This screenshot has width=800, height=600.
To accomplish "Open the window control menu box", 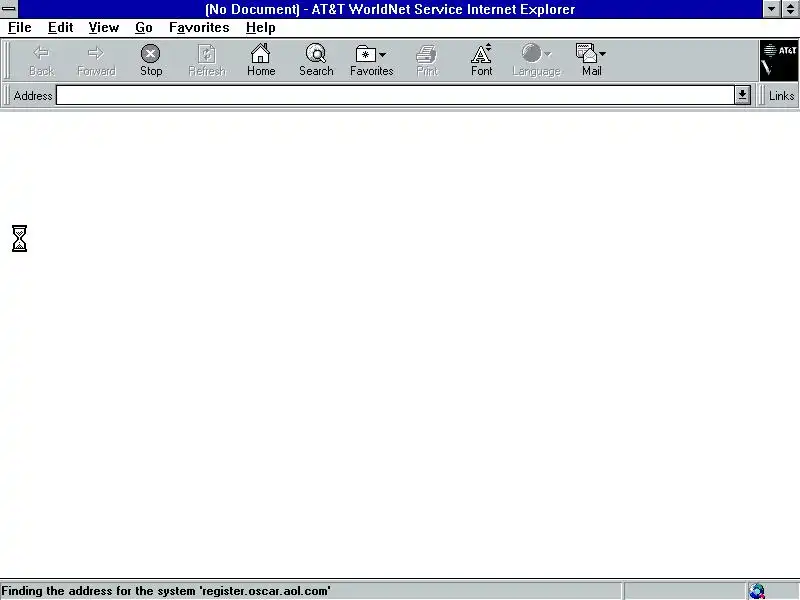I will (x=9, y=9).
